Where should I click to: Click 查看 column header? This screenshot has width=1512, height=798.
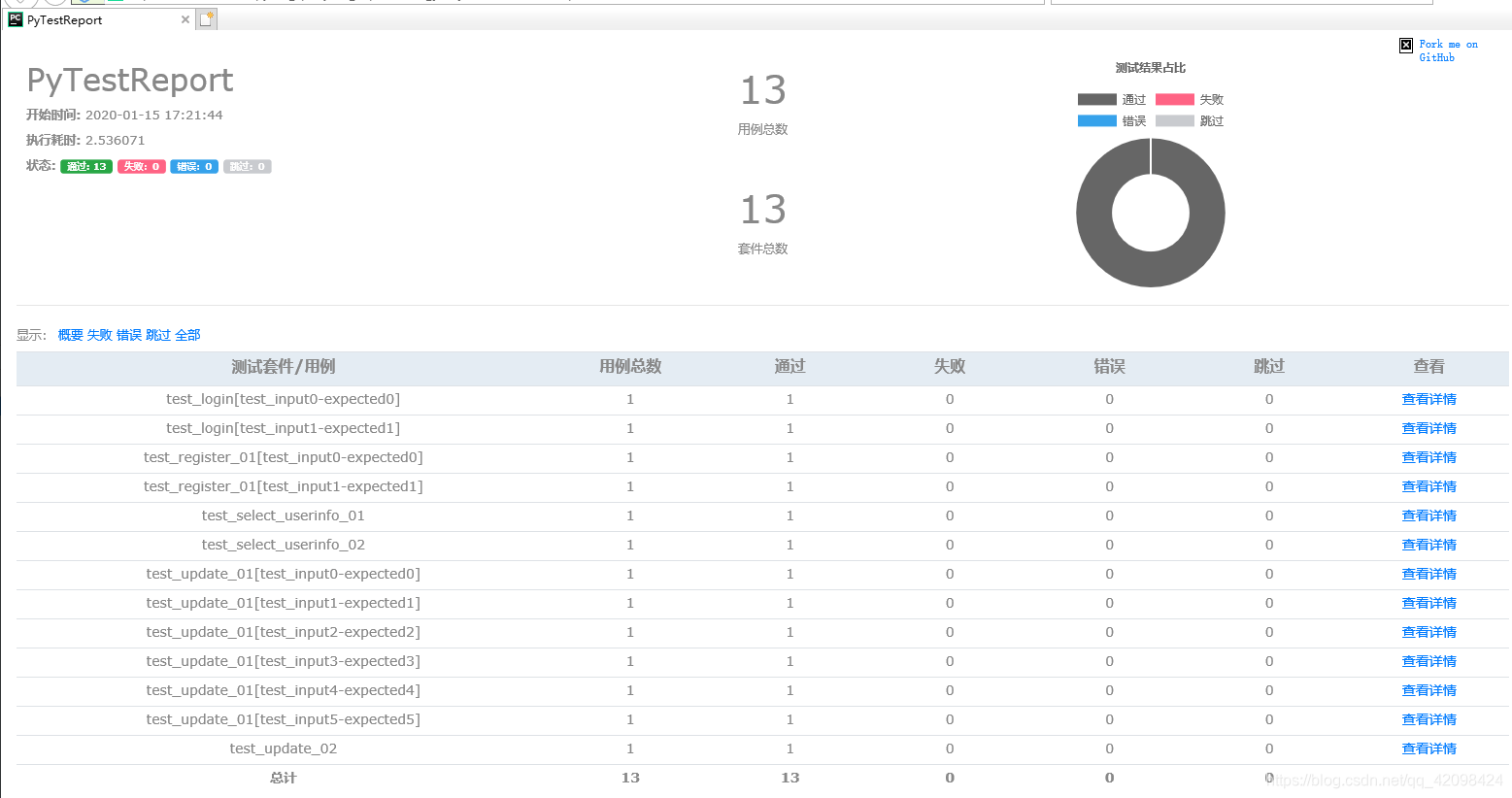pyautogui.click(x=1428, y=367)
